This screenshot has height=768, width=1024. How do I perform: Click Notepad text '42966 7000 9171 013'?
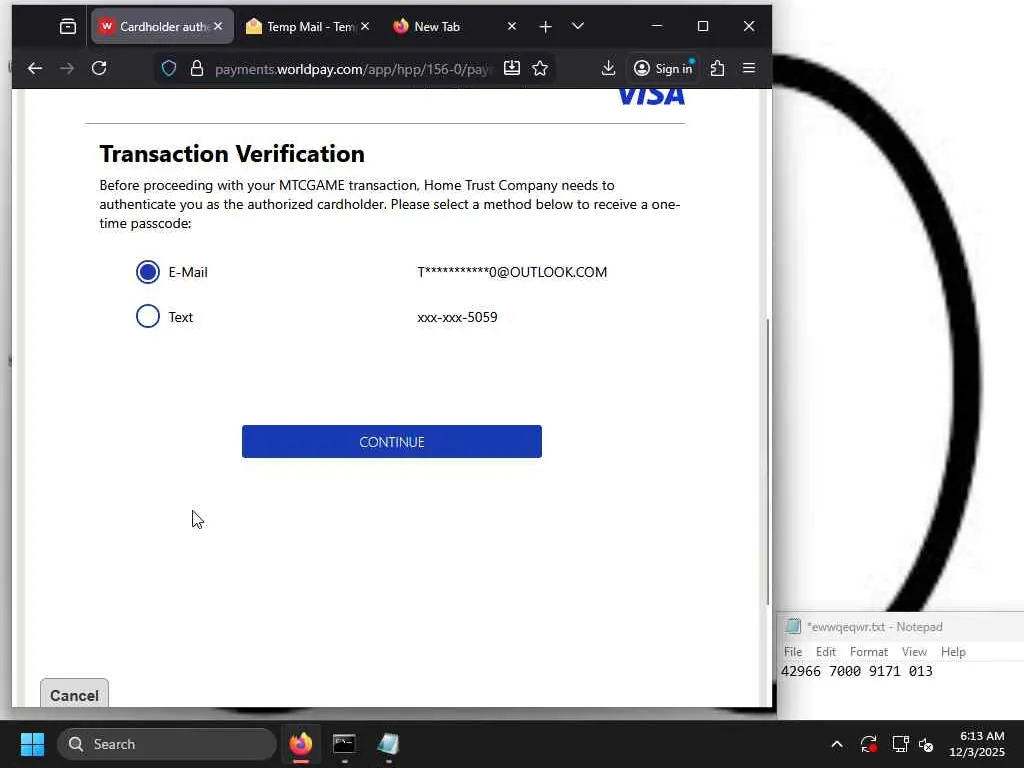pyautogui.click(x=857, y=671)
